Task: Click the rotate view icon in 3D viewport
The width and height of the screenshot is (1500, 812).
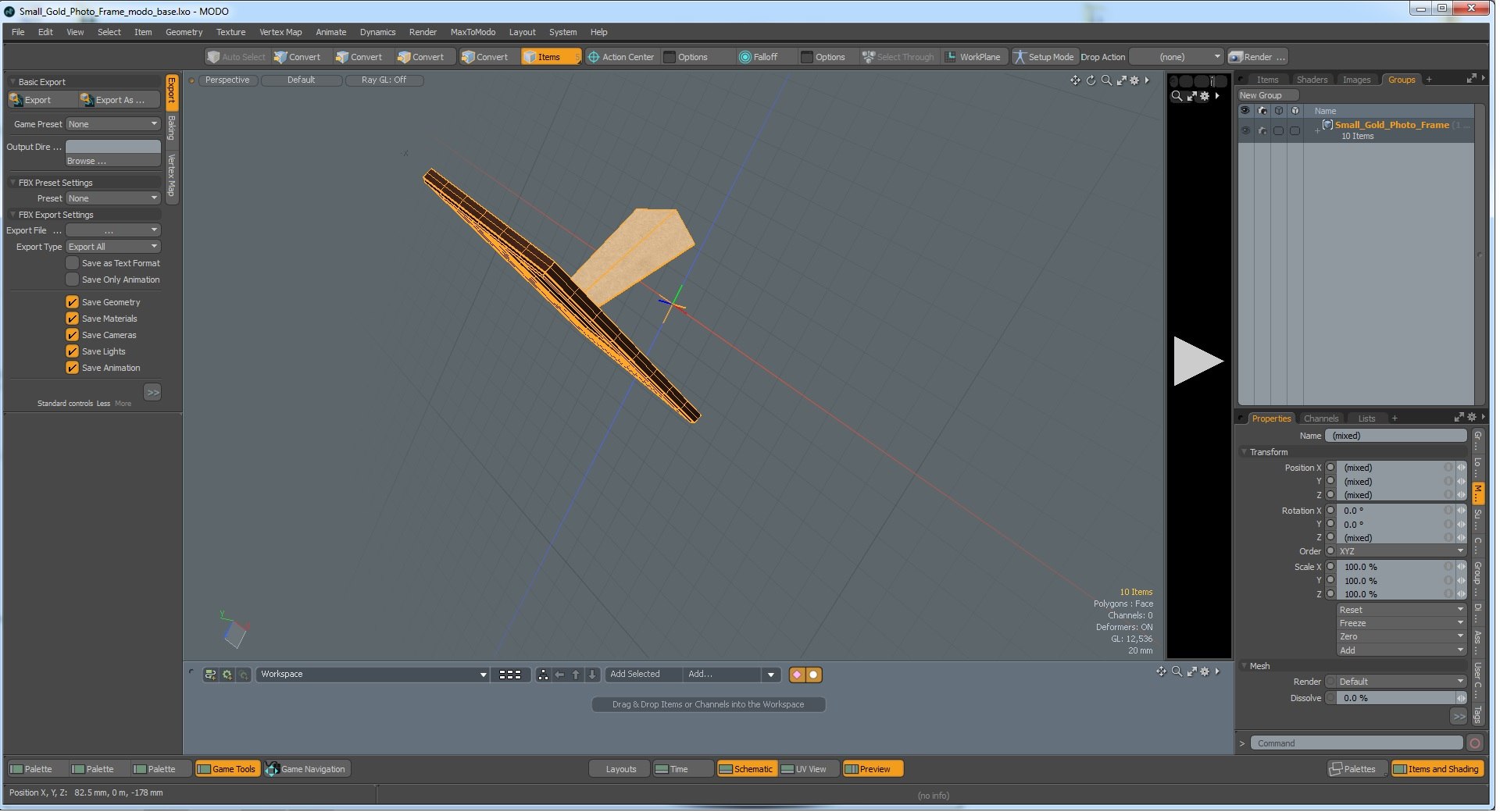Action: coord(1091,80)
